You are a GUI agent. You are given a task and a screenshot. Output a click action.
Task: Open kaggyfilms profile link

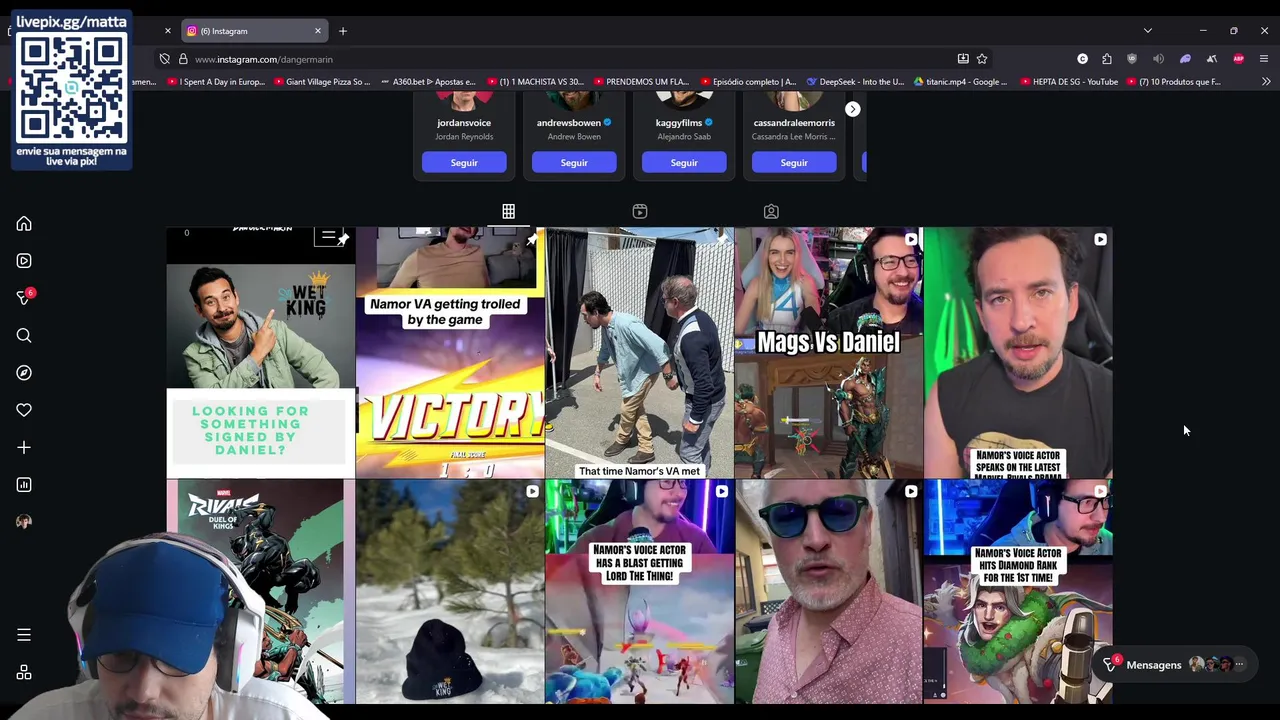click(x=679, y=123)
